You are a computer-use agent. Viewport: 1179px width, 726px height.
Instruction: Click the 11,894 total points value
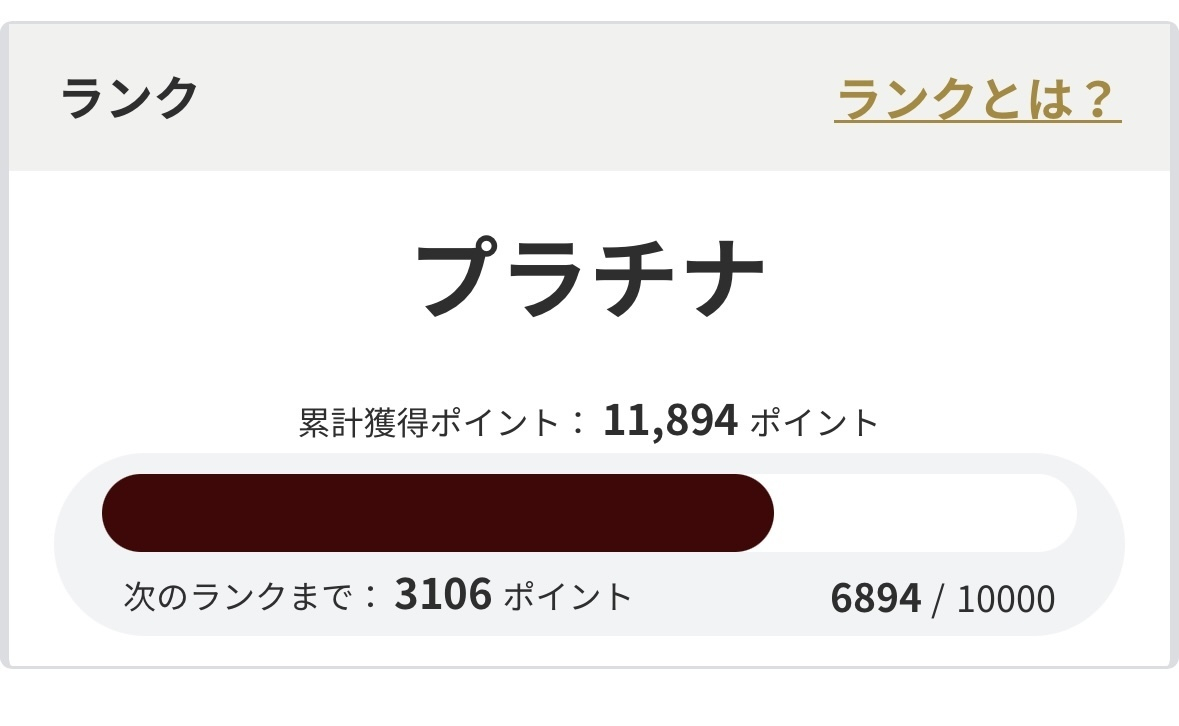(x=670, y=421)
